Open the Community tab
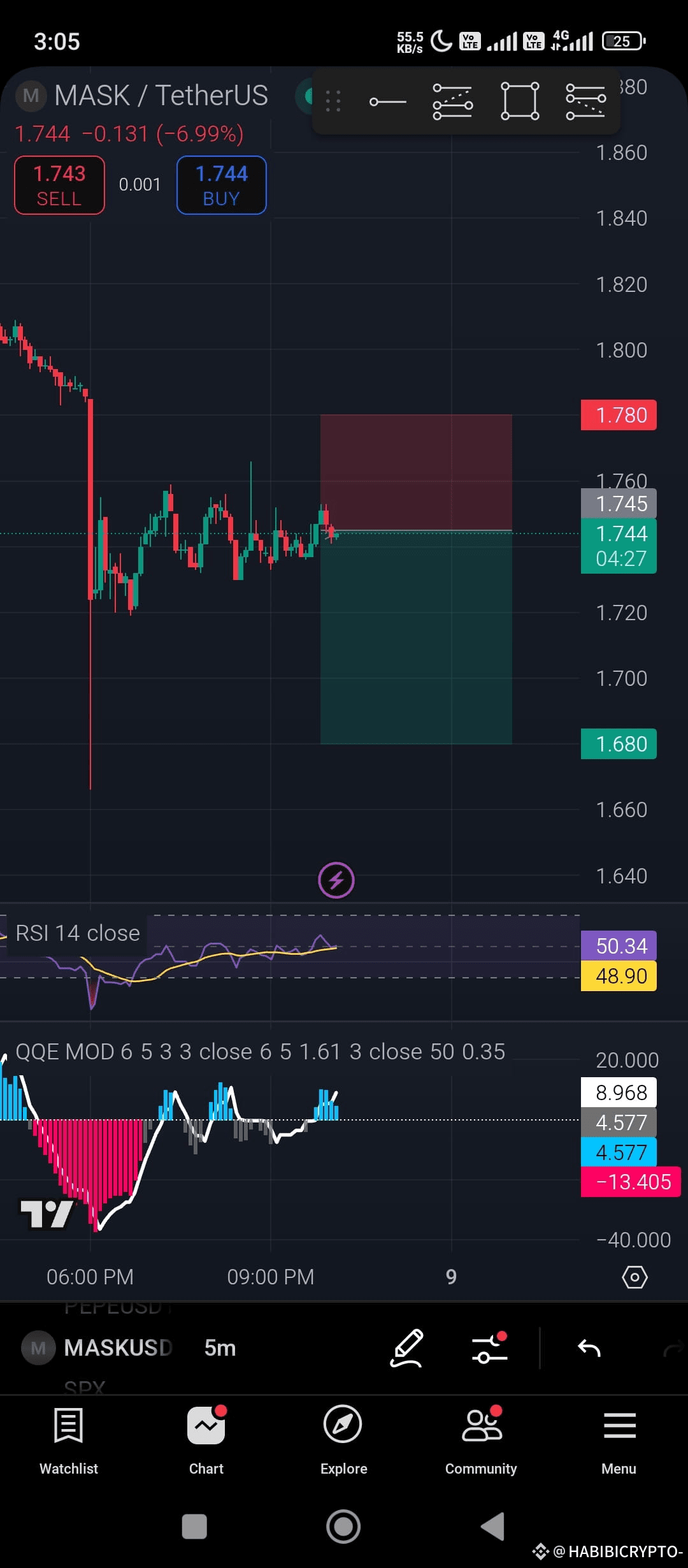The width and height of the screenshot is (688, 1568). tap(481, 1442)
